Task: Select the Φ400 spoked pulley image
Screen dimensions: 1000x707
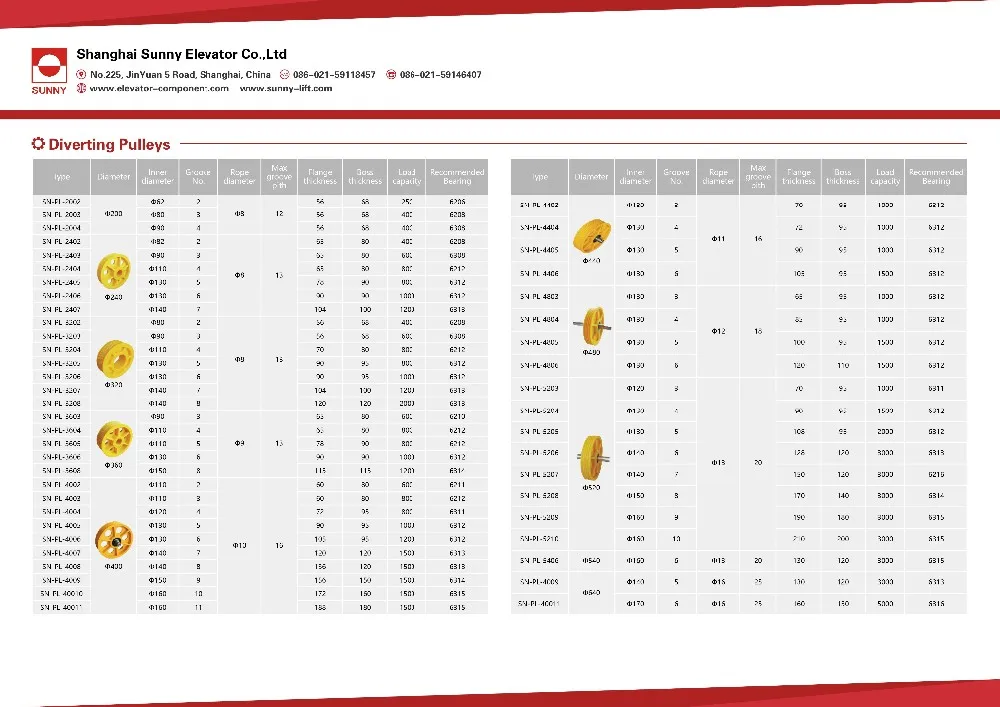Action: coord(113,540)
